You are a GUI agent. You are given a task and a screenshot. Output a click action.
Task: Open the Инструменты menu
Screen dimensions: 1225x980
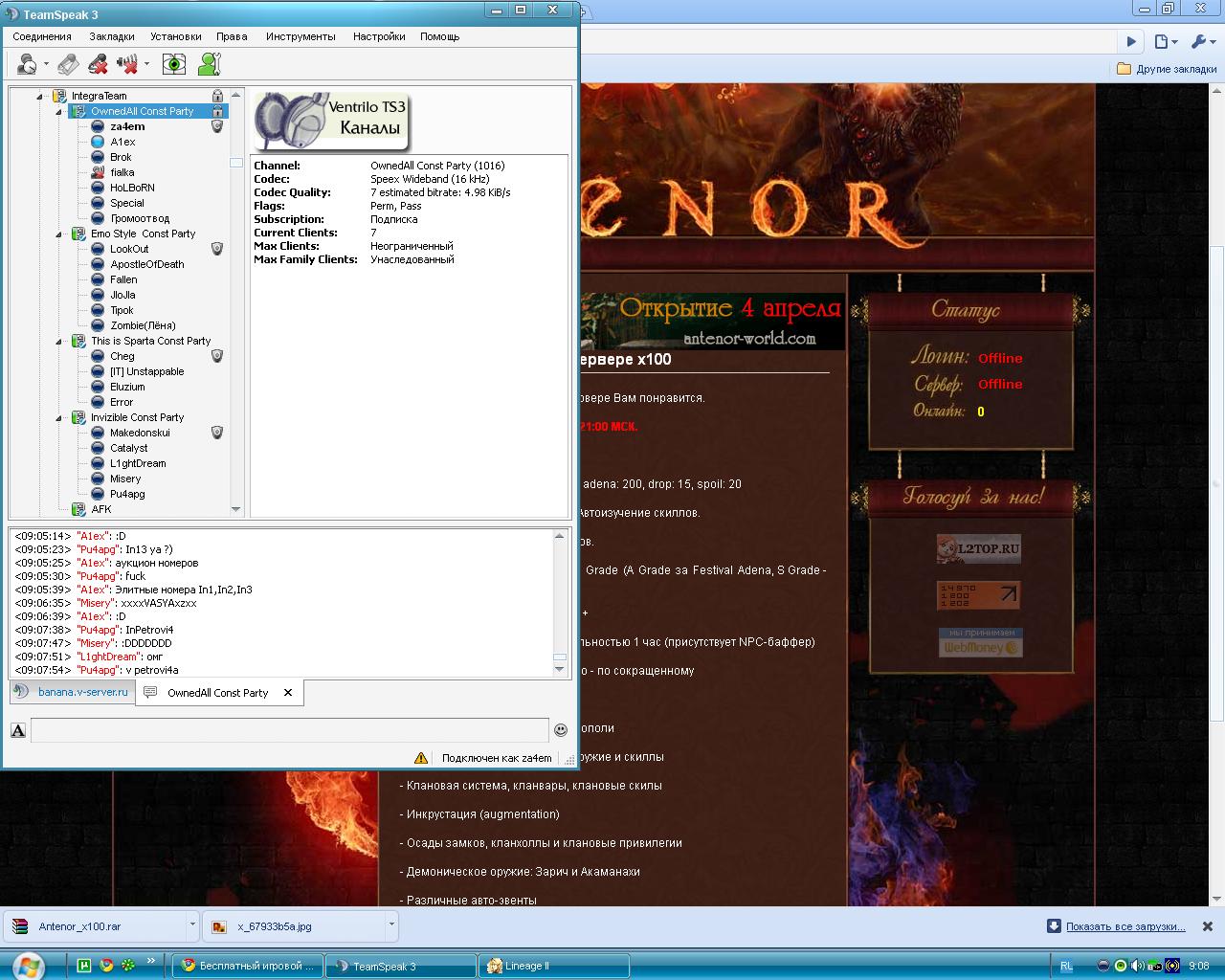coord(301,36)
